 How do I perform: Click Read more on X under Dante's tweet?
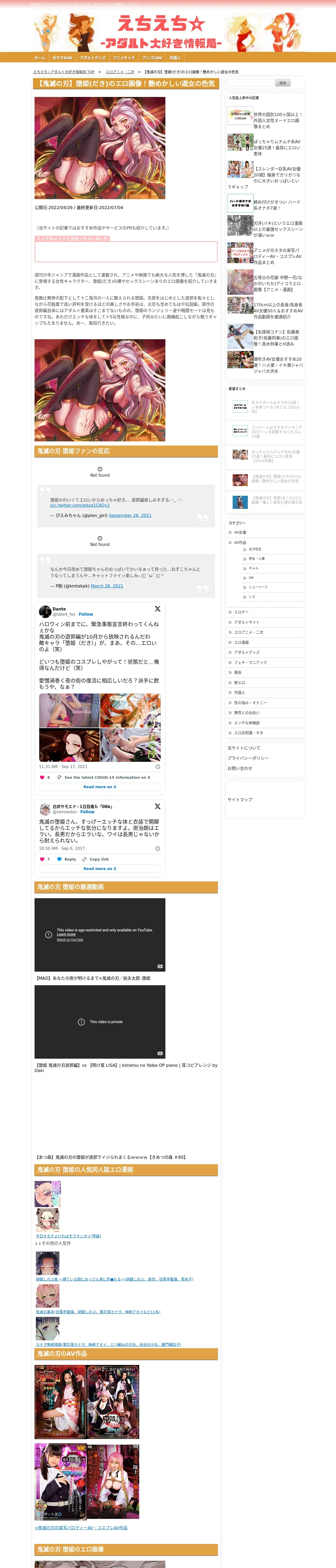(100, 787)
